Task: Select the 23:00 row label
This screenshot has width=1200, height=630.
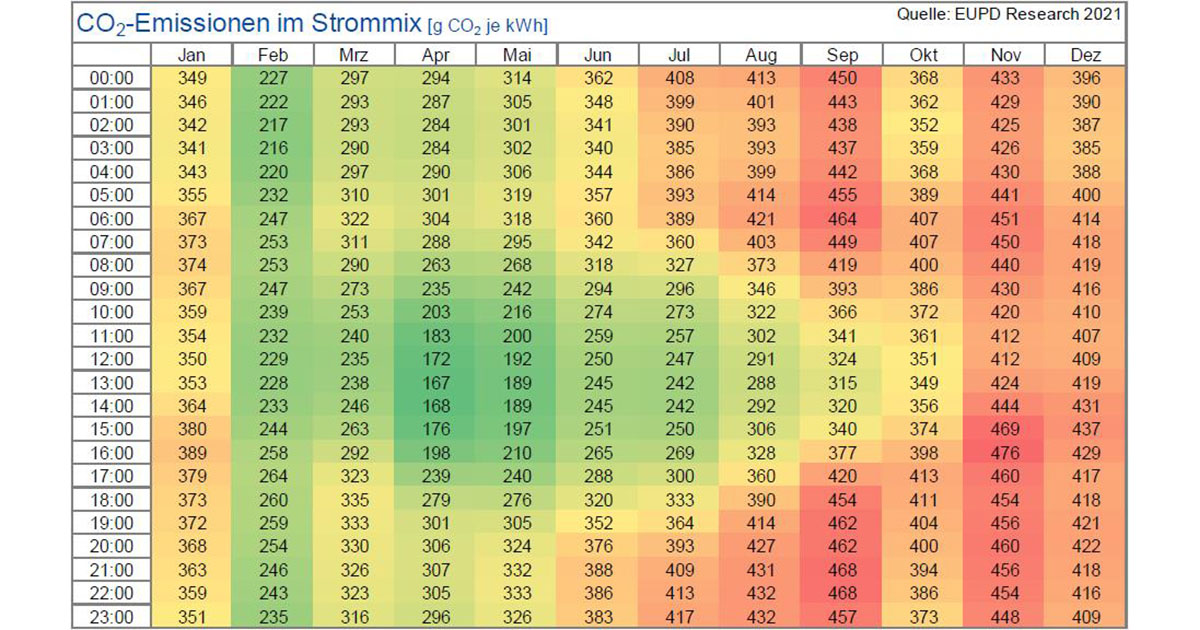Action: pyautogui.click(x=111, y=617)
